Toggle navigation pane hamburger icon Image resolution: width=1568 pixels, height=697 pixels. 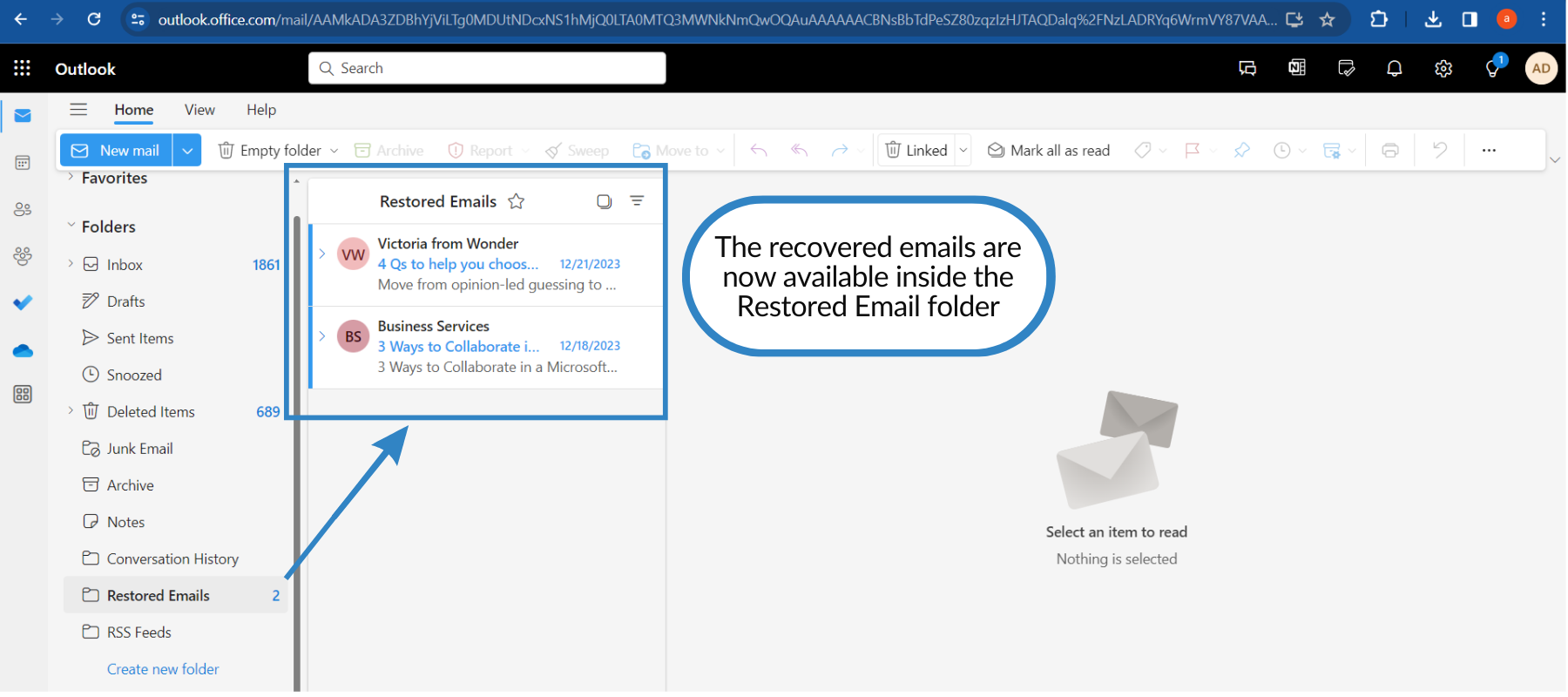[x=78, y=109]
